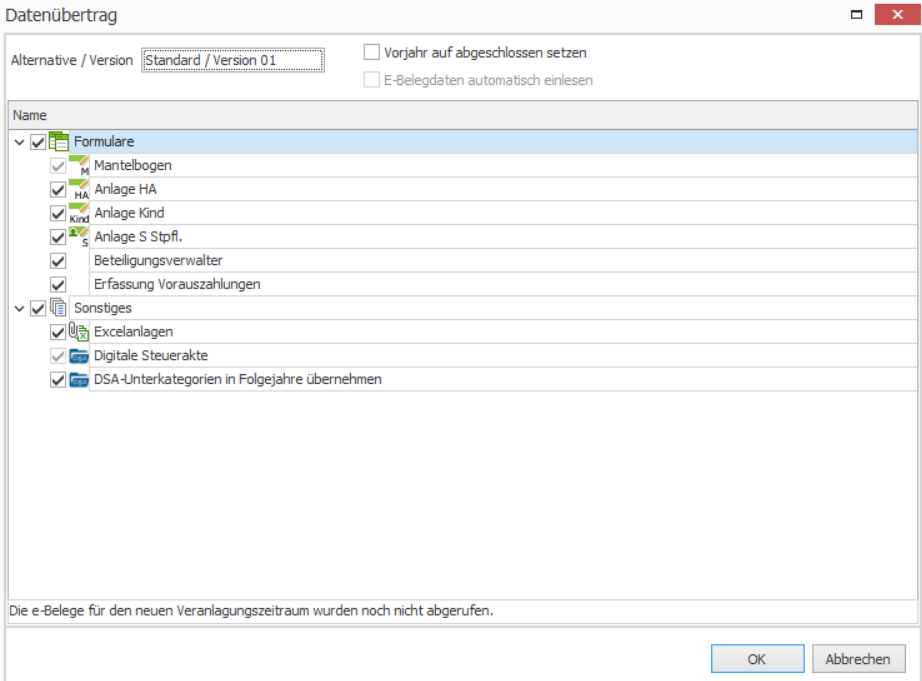Click the Sonstiges documents icon

pos(58,308)
